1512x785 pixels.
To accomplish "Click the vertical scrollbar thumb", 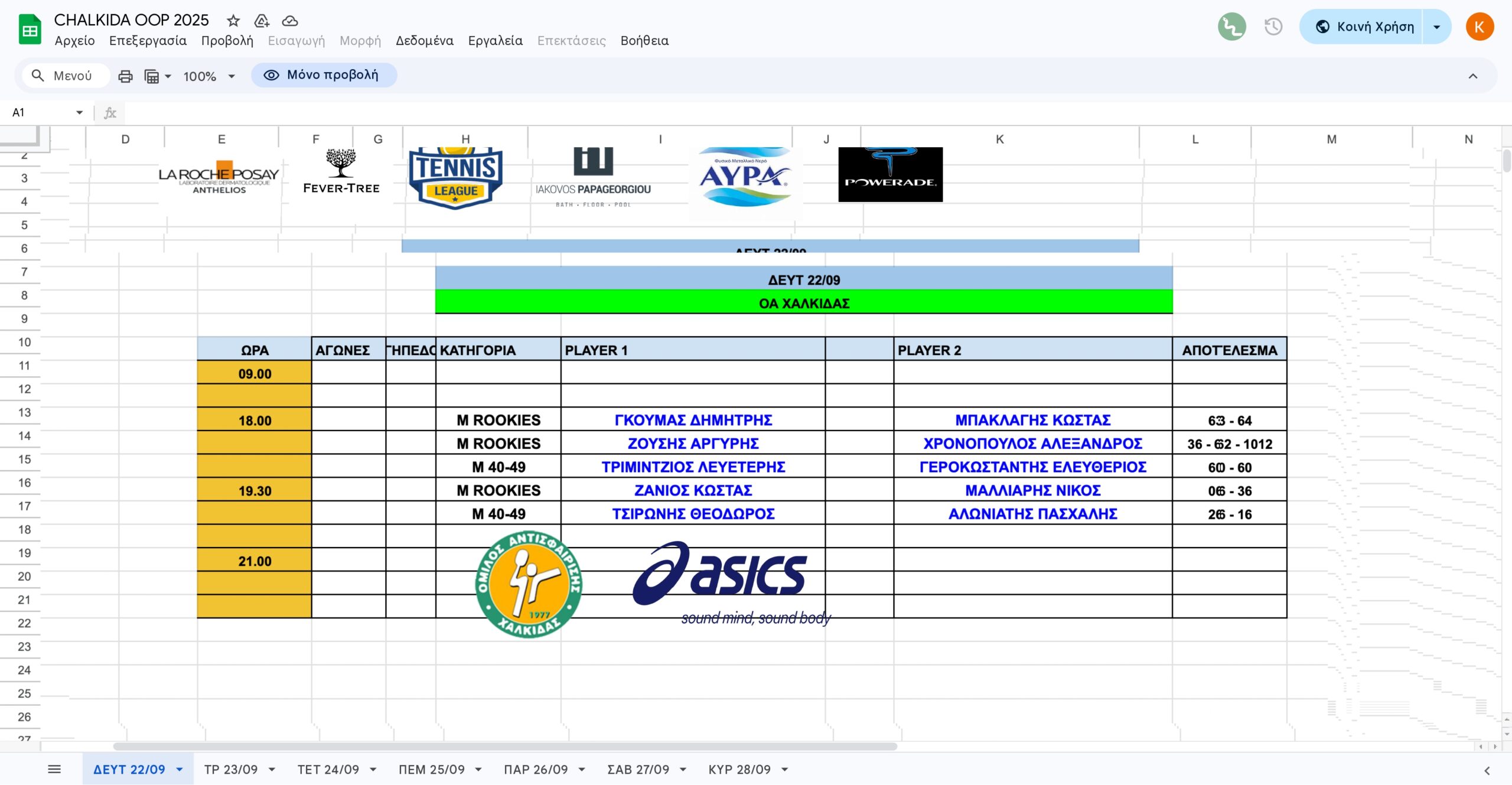I will (x=1507, y=161).
